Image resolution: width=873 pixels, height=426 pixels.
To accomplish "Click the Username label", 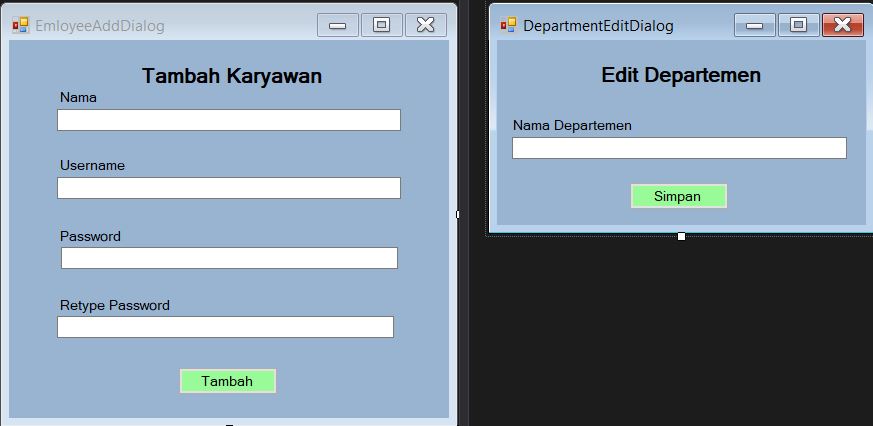I will (x=92, y=166).
